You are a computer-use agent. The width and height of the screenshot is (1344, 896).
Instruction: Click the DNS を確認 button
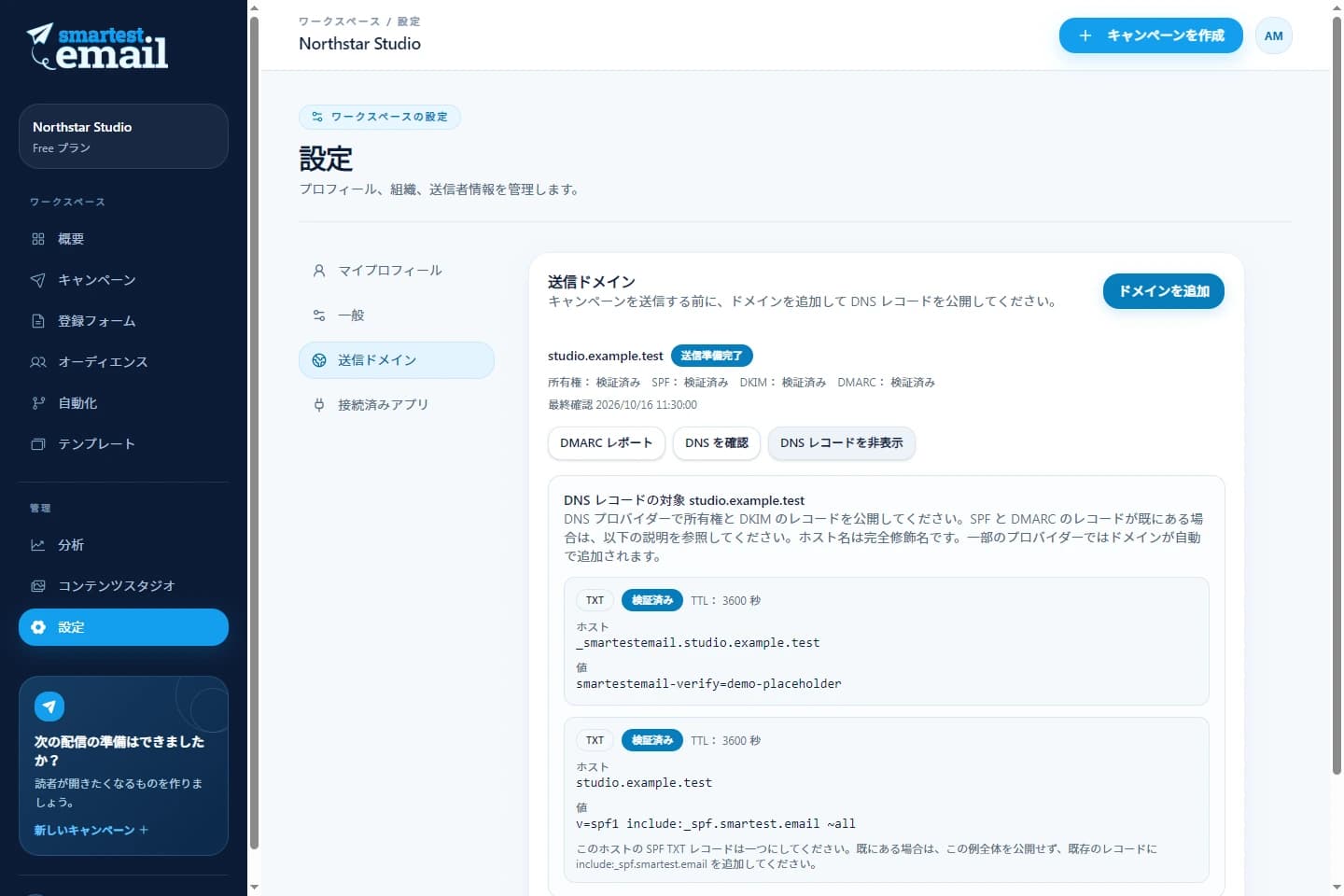click(717, 443)
